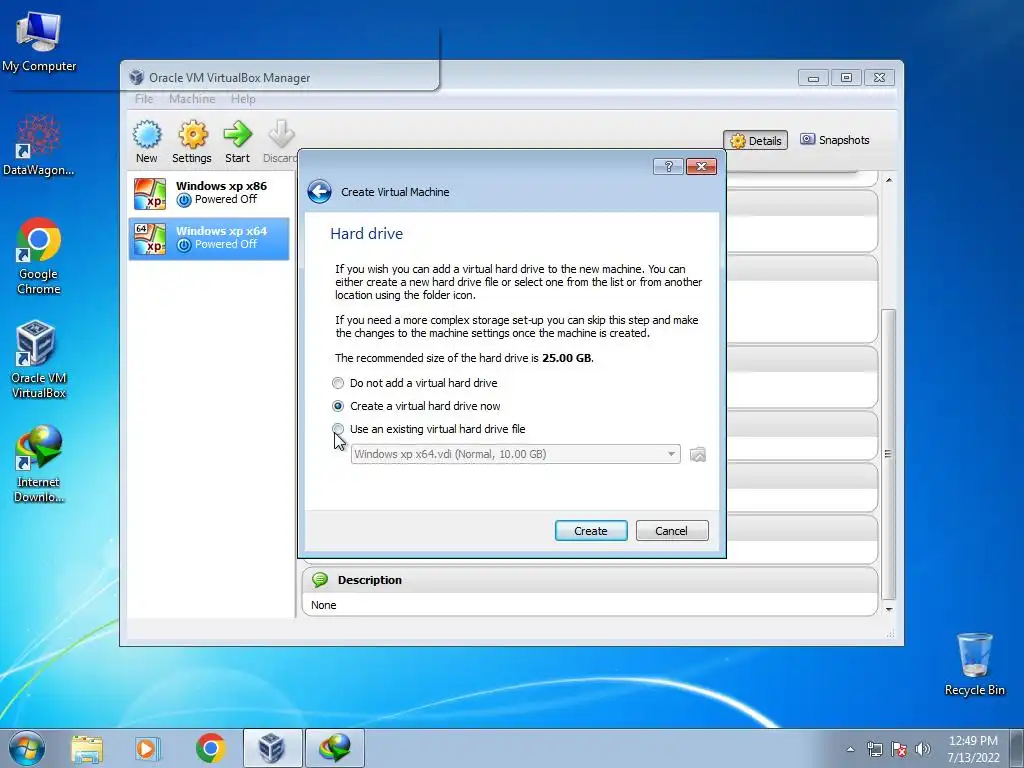Click Internet Download Manager taskbar button
This screenshot has width=1024, height=768.
(x=336, y=748)
